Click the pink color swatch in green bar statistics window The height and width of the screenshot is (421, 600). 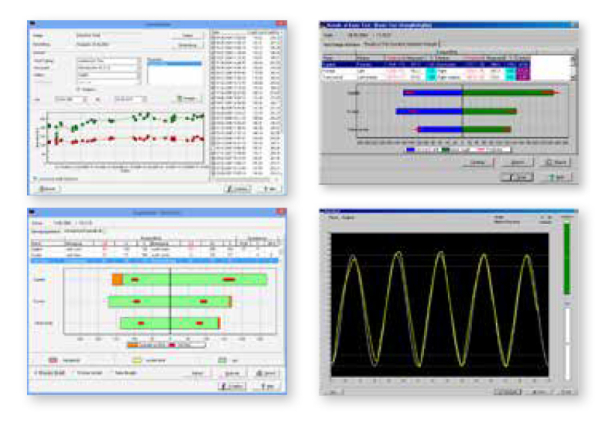53,360
